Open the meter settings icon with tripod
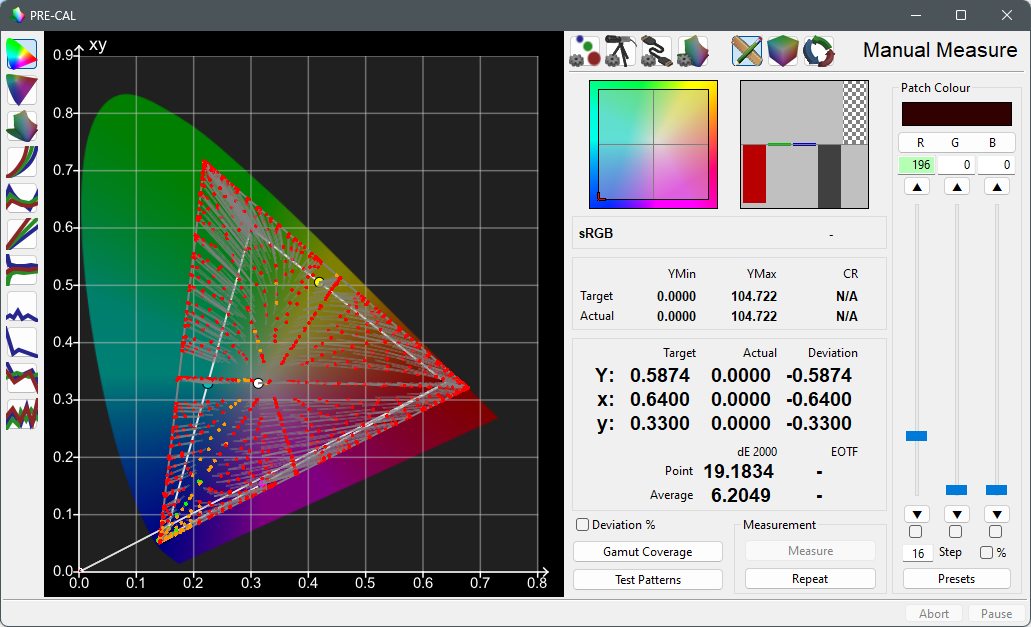Viewport: 1031px width, 627px height. click(620, 51)
